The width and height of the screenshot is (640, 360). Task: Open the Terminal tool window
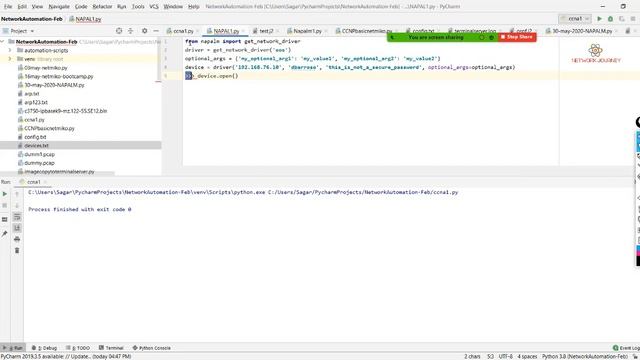pyautogui.click(x=111, y=348)
